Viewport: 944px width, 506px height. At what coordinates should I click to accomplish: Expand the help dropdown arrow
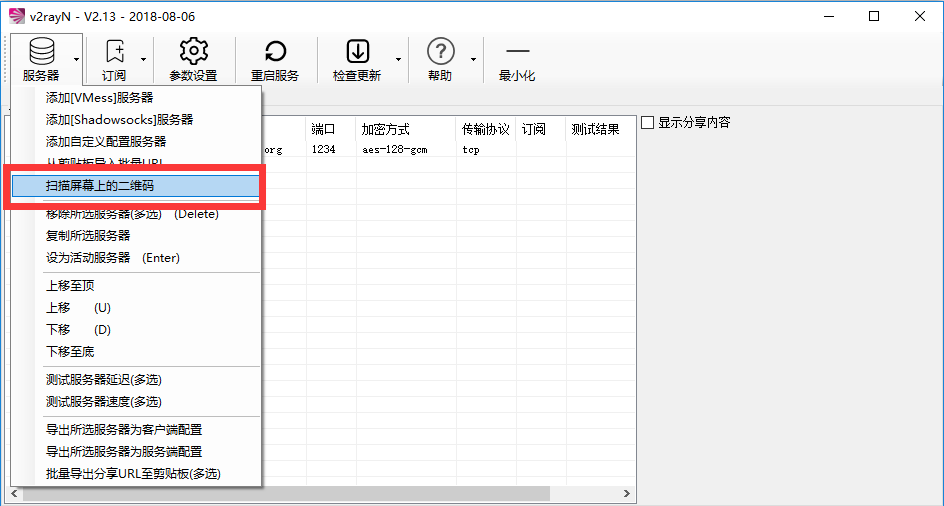[x=472, y=59]
